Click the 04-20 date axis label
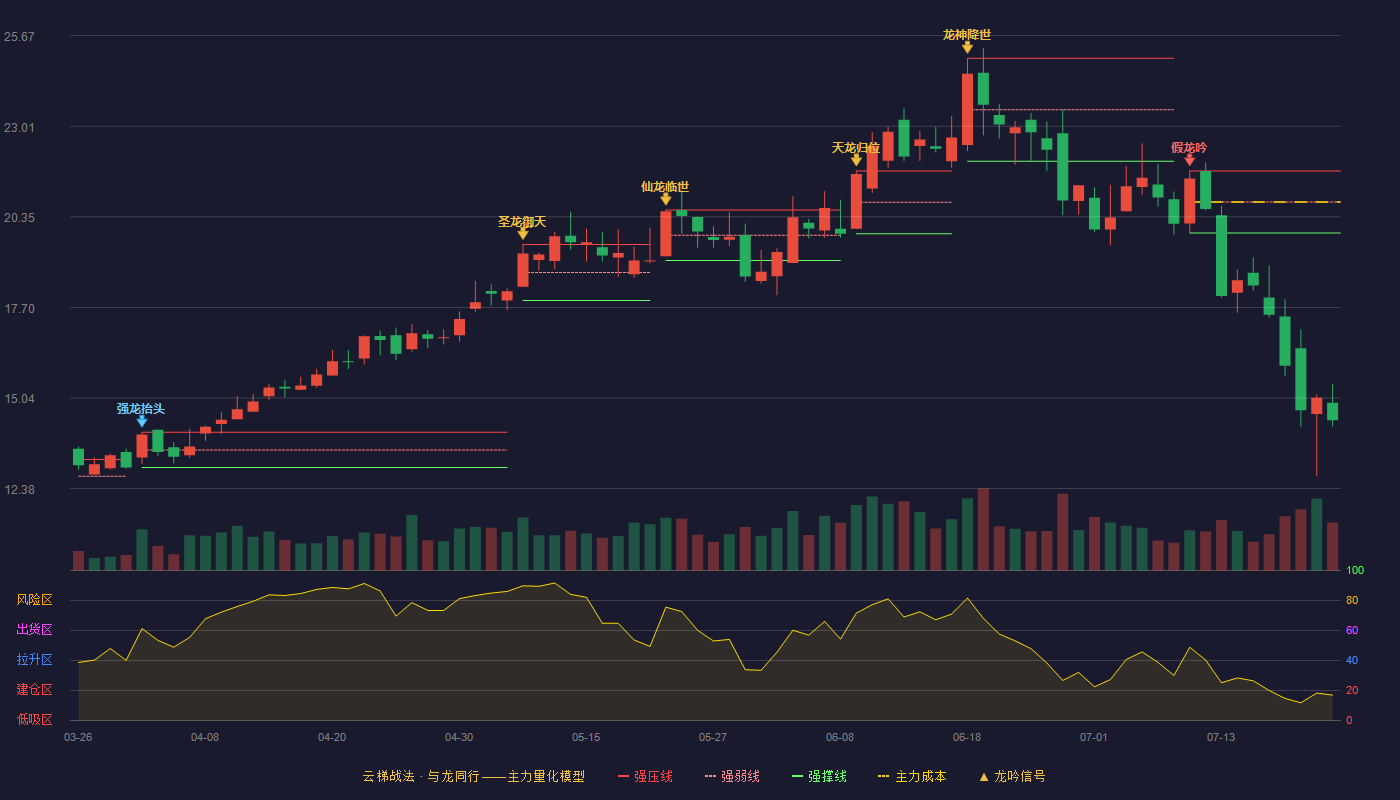This screenshot has width=1400, height=800. [332, 737]
